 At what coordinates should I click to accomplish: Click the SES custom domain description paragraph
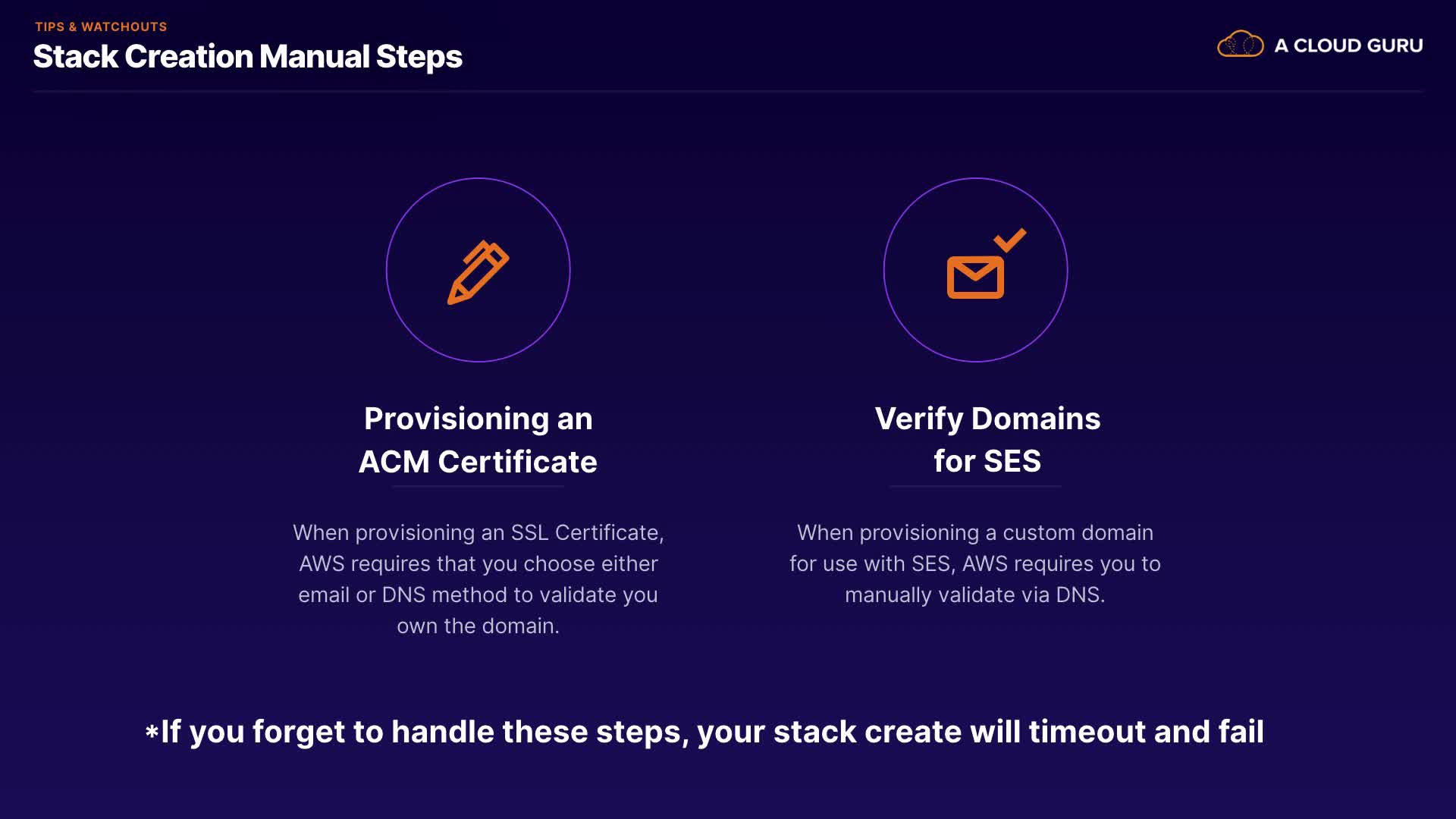coord(975,563)
